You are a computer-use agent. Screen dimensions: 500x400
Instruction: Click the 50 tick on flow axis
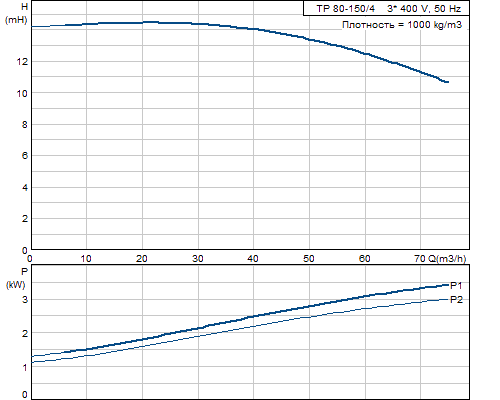[309, 259]
